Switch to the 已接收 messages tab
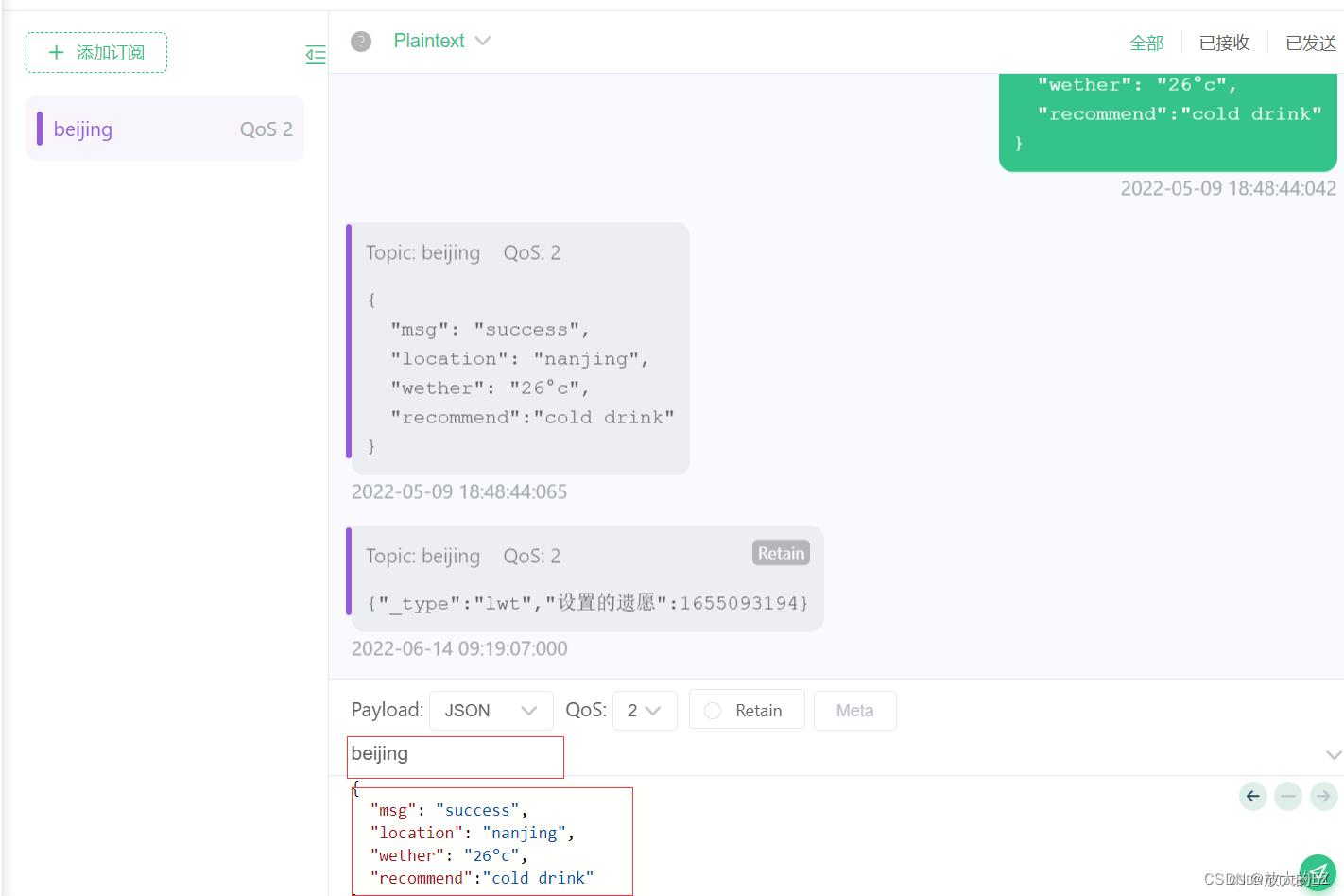The height and width of the screenshot is (896, 1344). click(1224, 43)
